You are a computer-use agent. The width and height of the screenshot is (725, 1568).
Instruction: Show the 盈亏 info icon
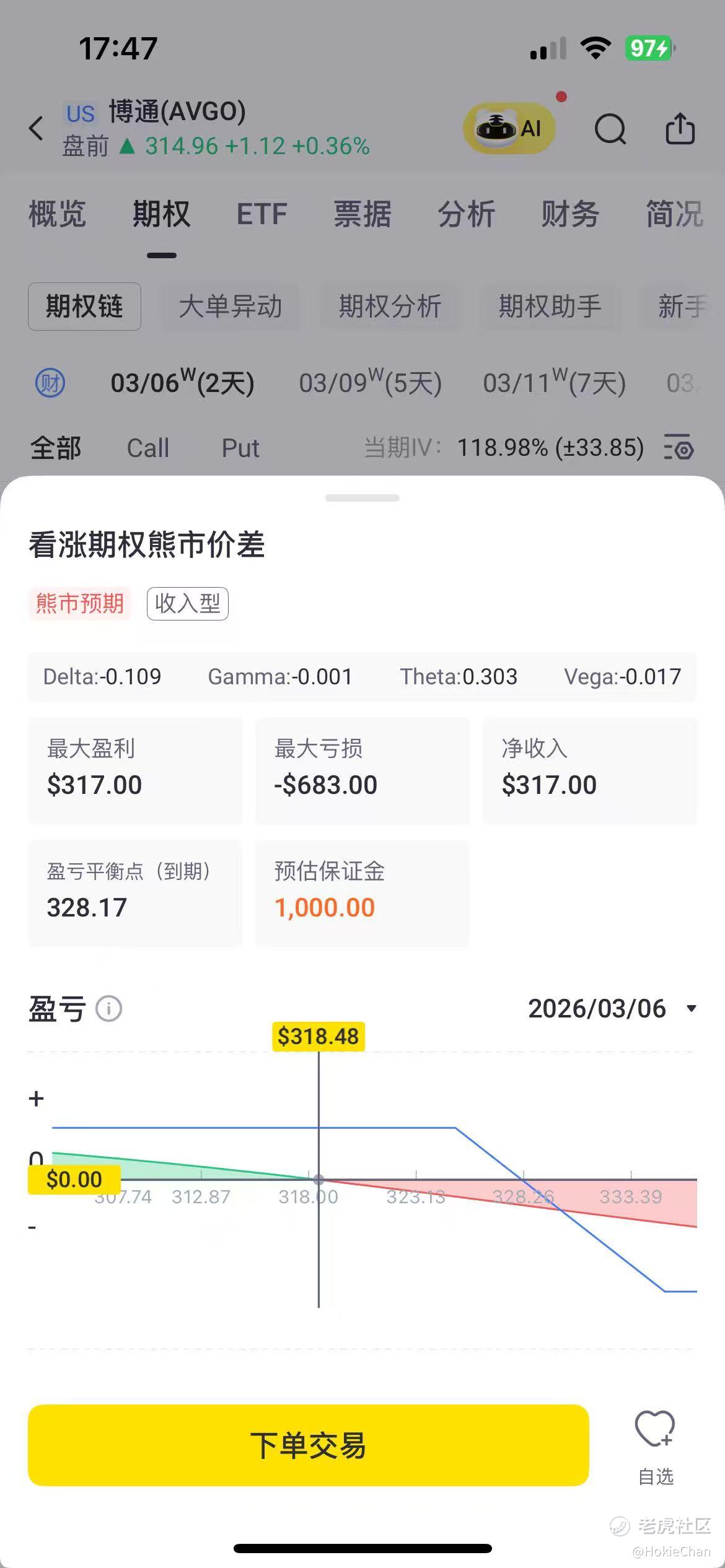click(109, 1009)
